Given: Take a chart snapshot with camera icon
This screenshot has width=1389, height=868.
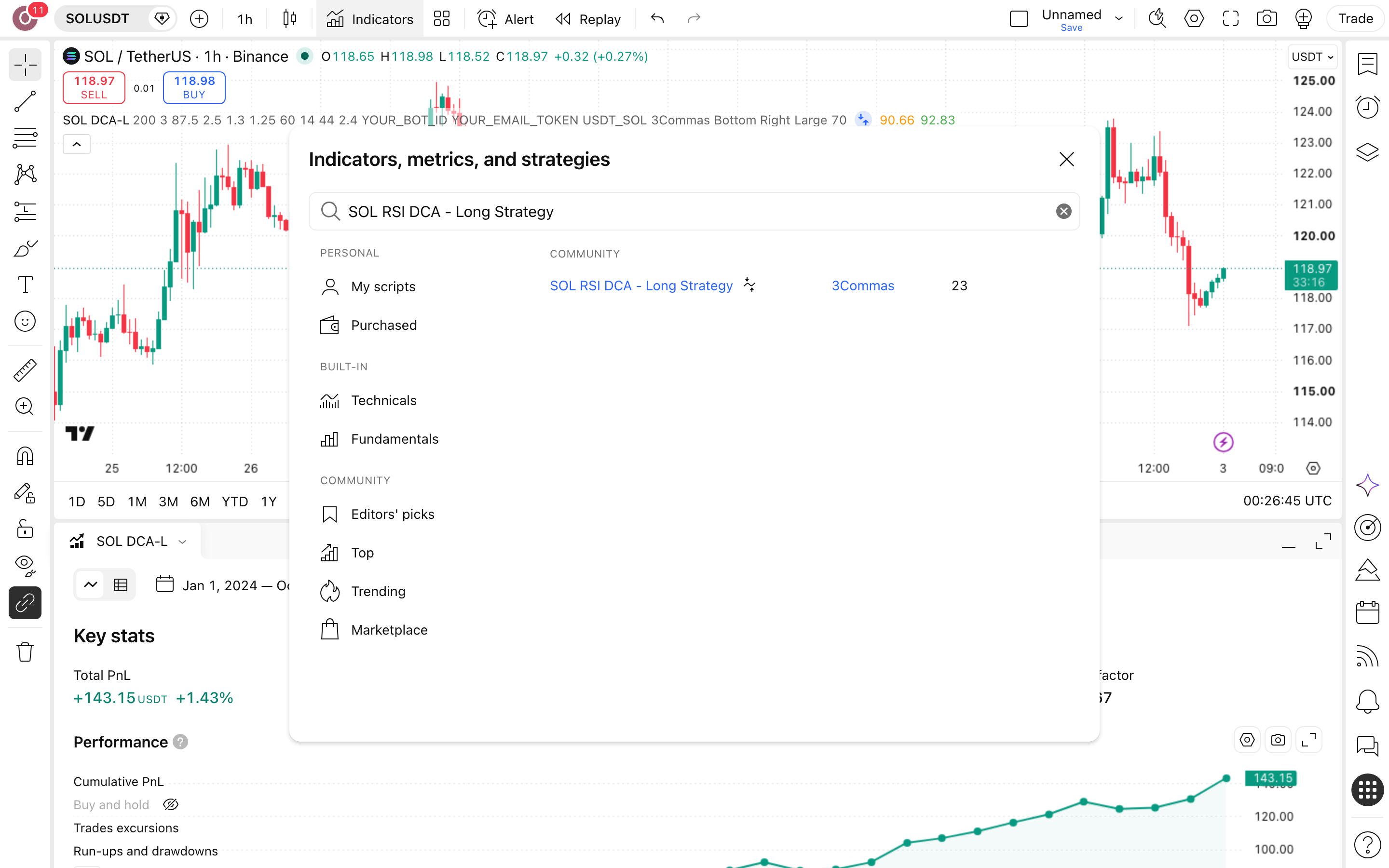Looking at the screenshot, I should pyautogui.click(x=1267, y=19).
